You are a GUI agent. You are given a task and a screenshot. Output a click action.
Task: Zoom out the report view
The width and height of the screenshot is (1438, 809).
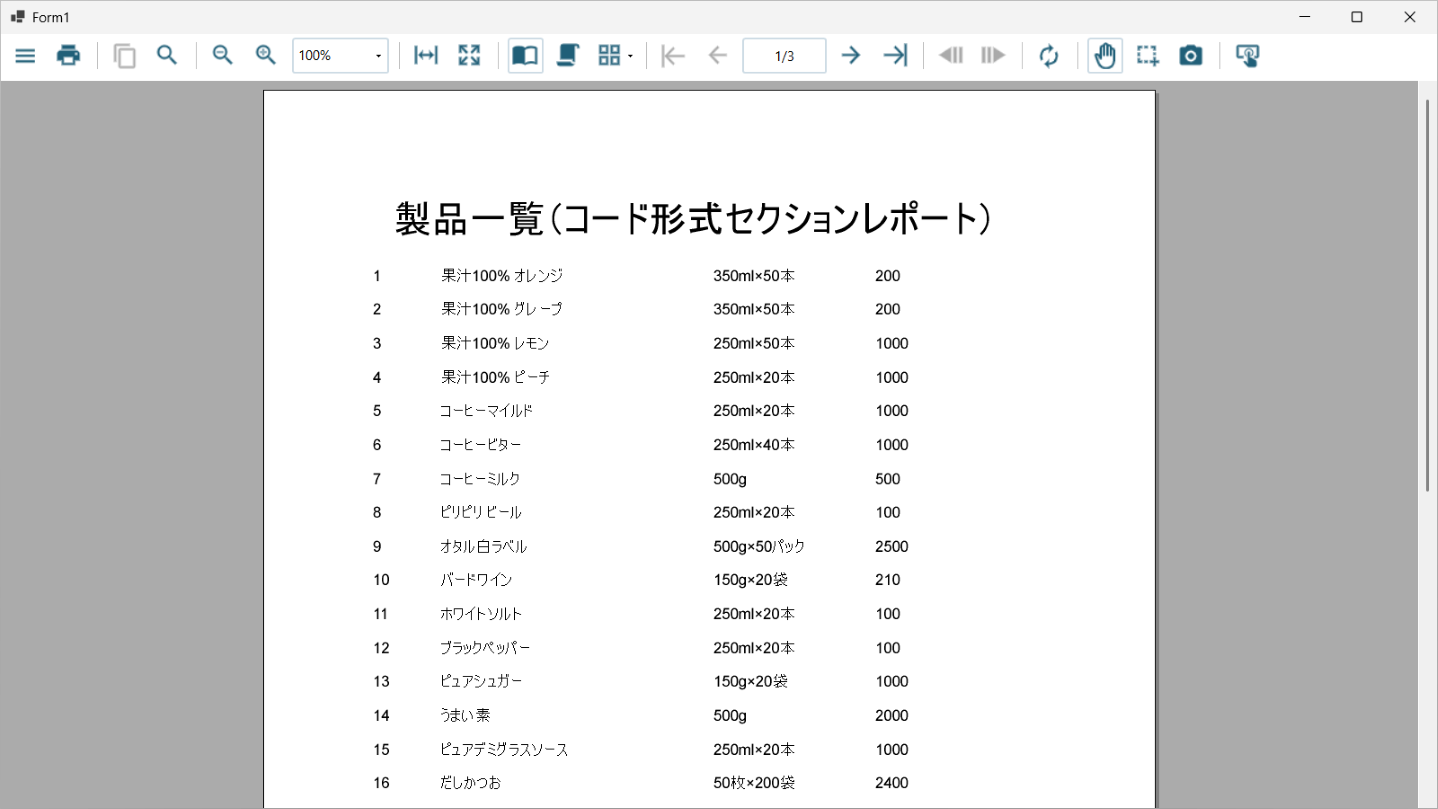(x=222, y=56)
